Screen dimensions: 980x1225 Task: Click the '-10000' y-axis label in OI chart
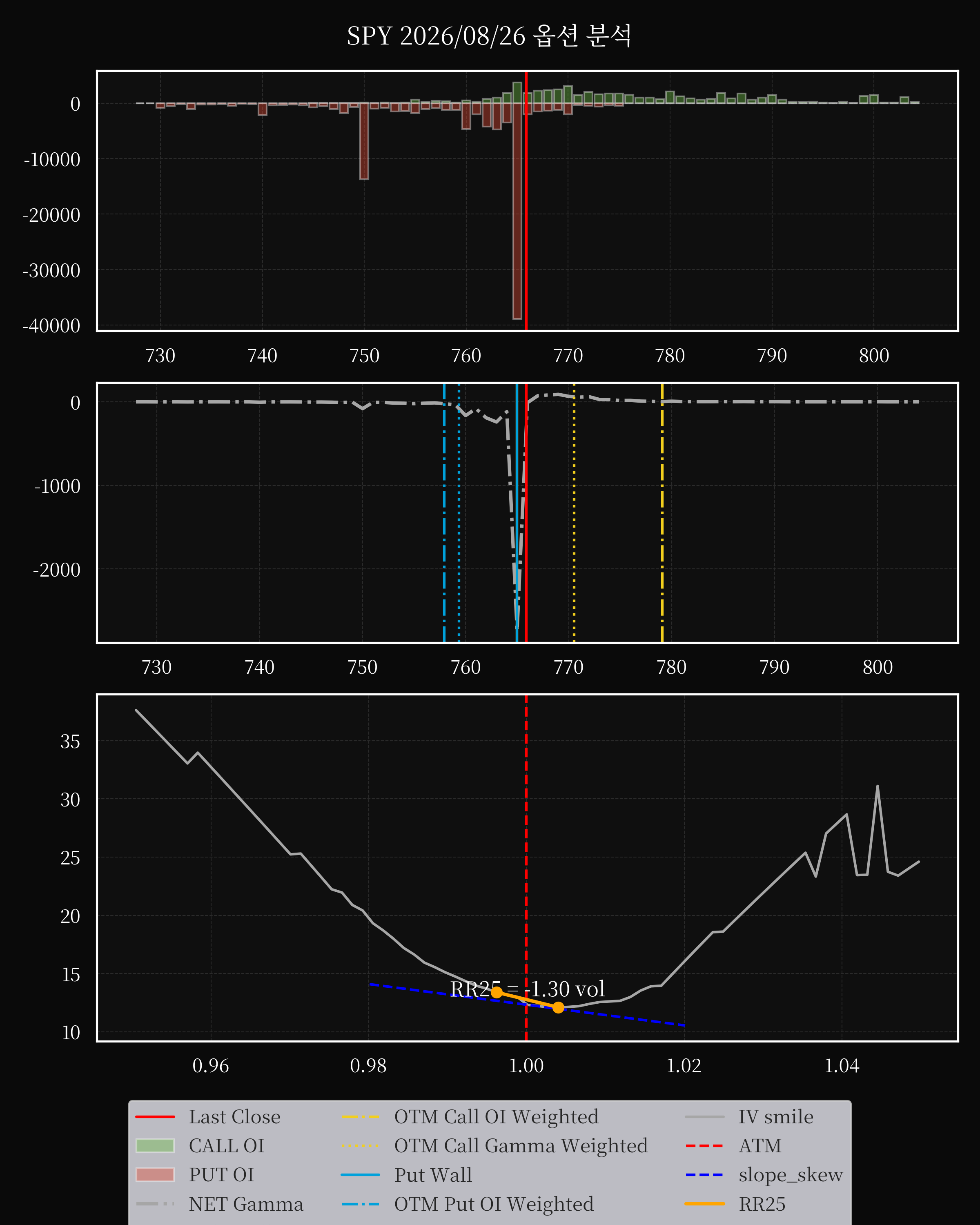tap(52, 160)
